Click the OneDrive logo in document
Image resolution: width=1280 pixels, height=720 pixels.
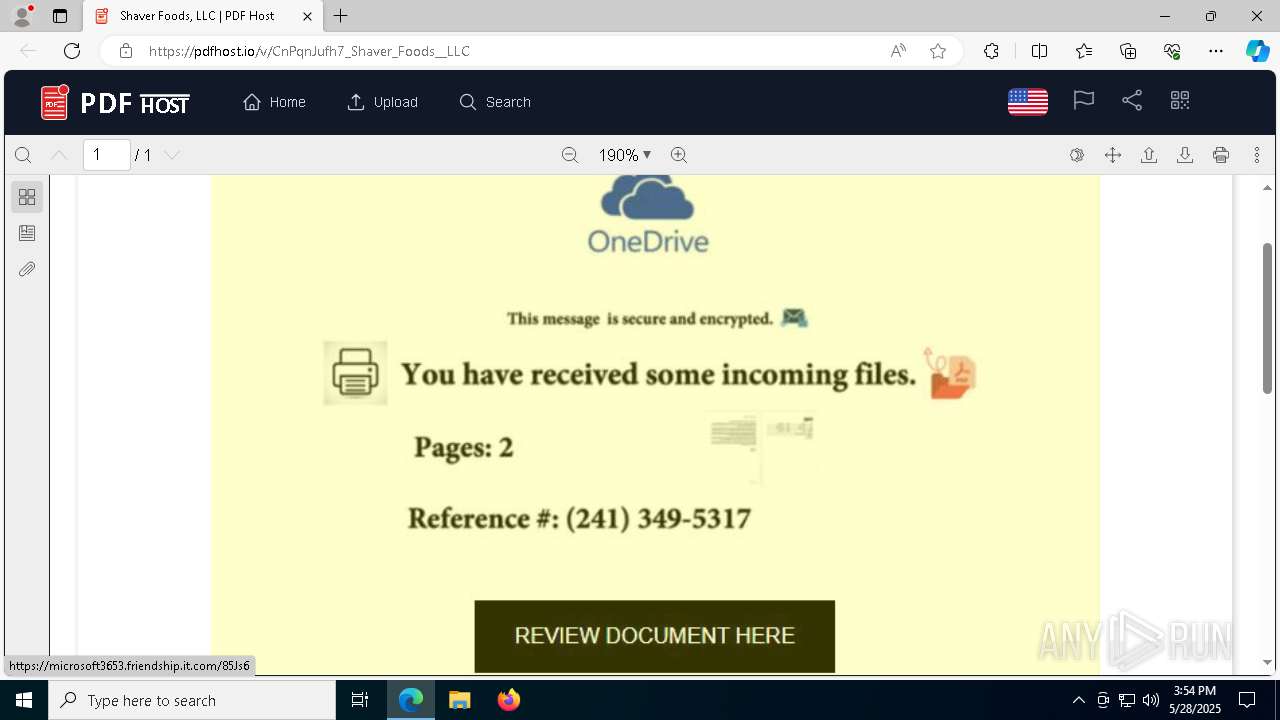[648, 215]
